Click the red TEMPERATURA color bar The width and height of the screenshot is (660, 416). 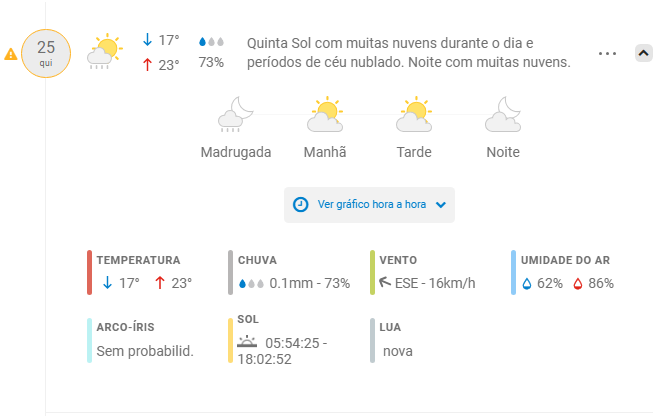pyautogui.click(x=89, y=272)
